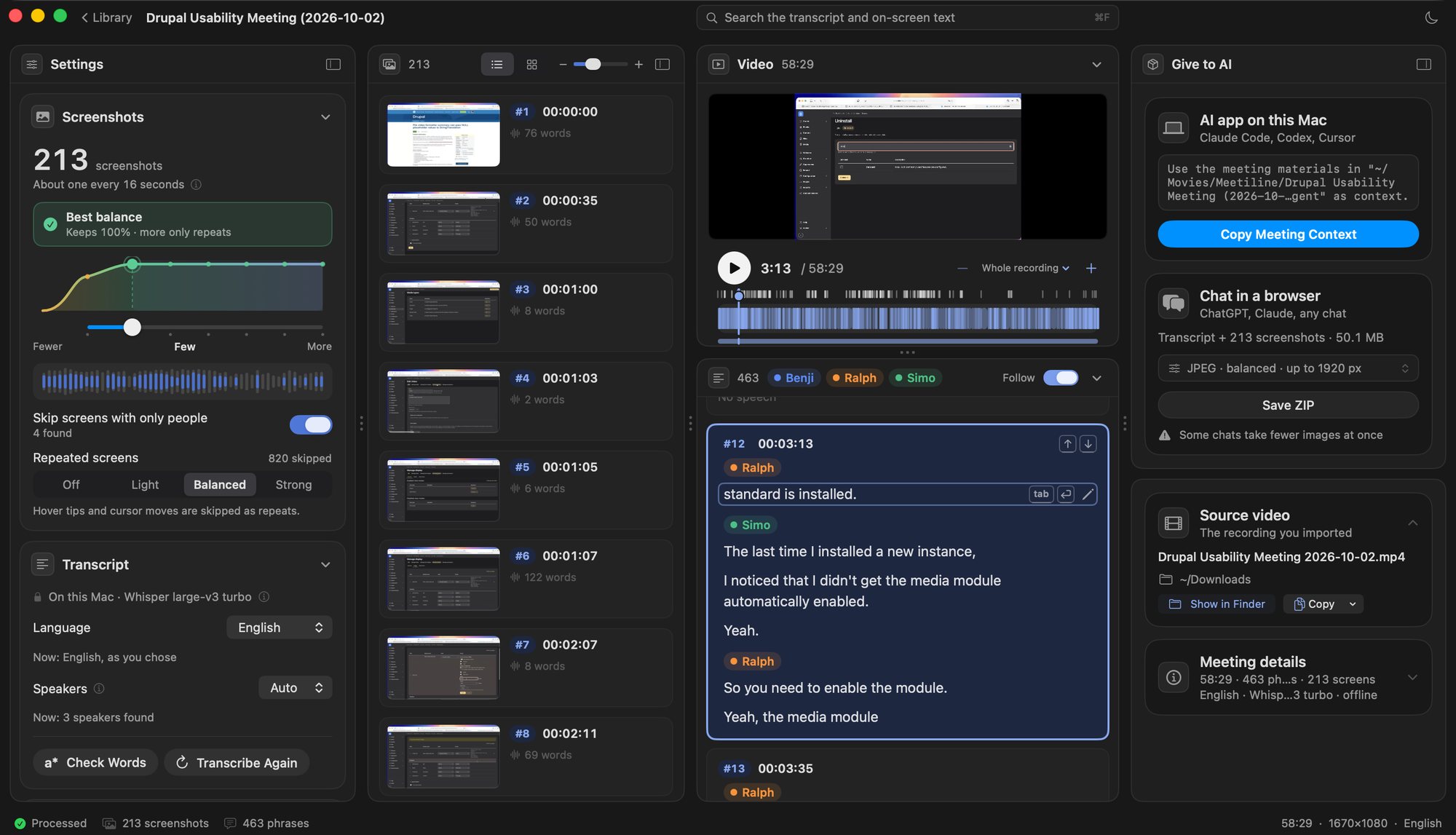Viewport: 1456px width, 835px height.
Task: Click Copy Meeting Context button
Action: click(1288, 234)
